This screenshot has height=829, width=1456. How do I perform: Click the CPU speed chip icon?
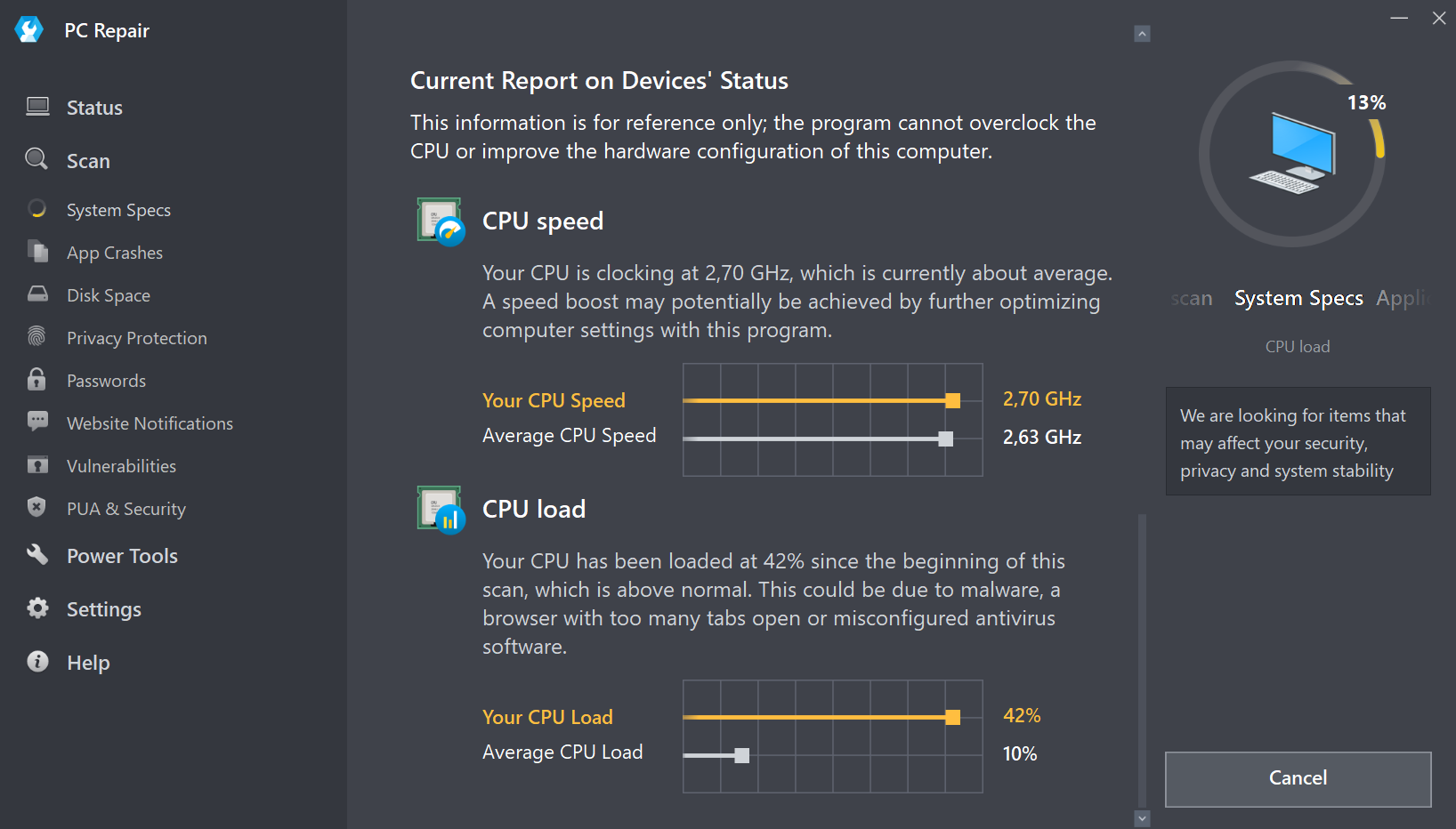pos(441,221)
